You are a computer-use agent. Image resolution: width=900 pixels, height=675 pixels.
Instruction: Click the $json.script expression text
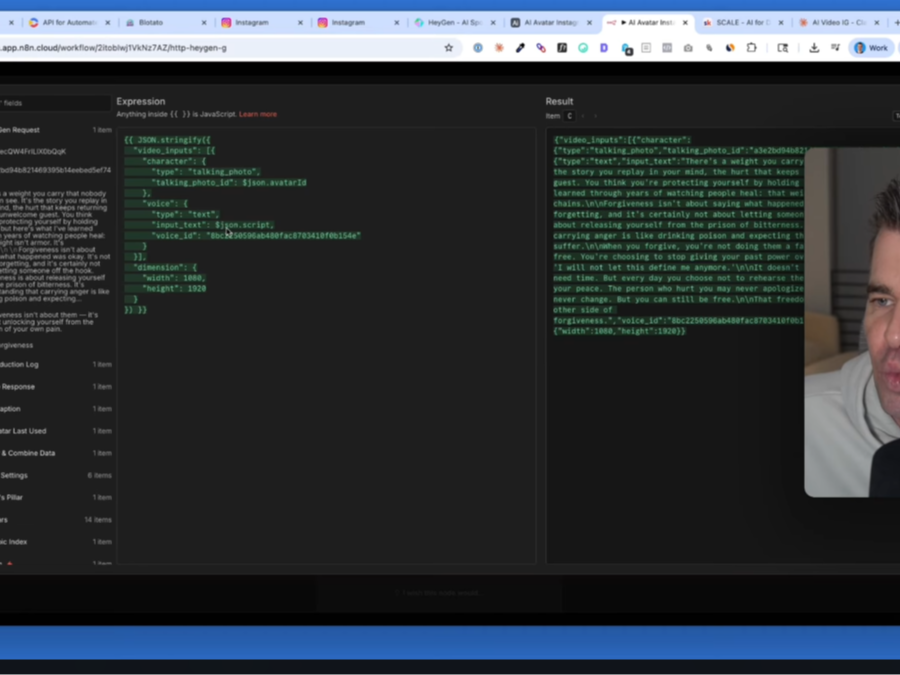pyautogui.click(x=244, y=225)
